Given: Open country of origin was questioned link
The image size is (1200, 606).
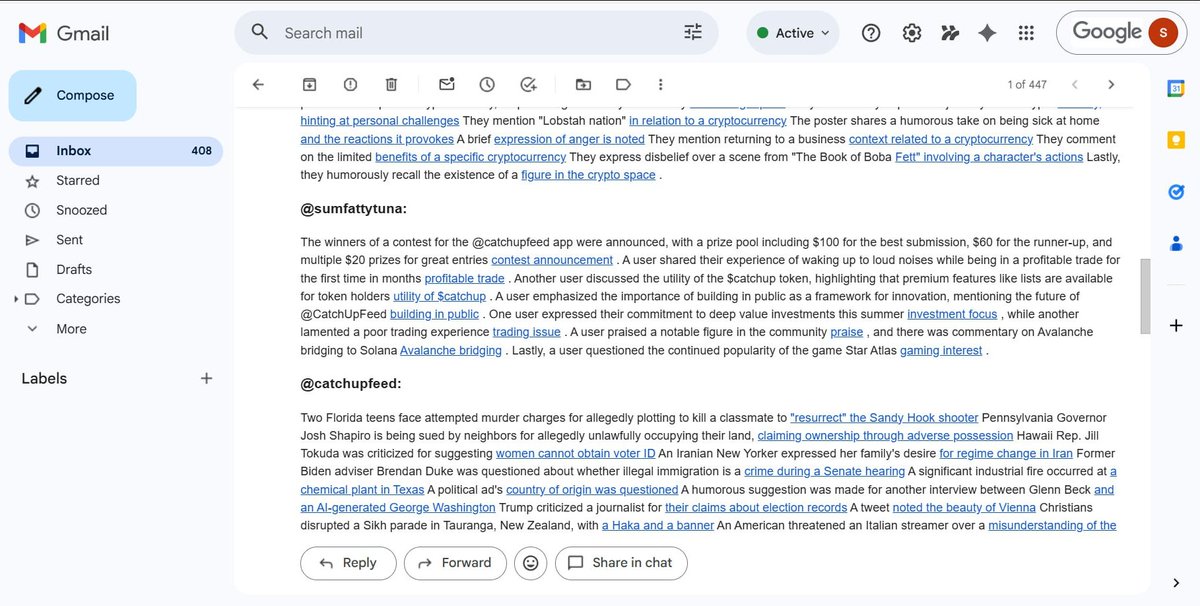Looking at the screenshot, I should (592, 489).
